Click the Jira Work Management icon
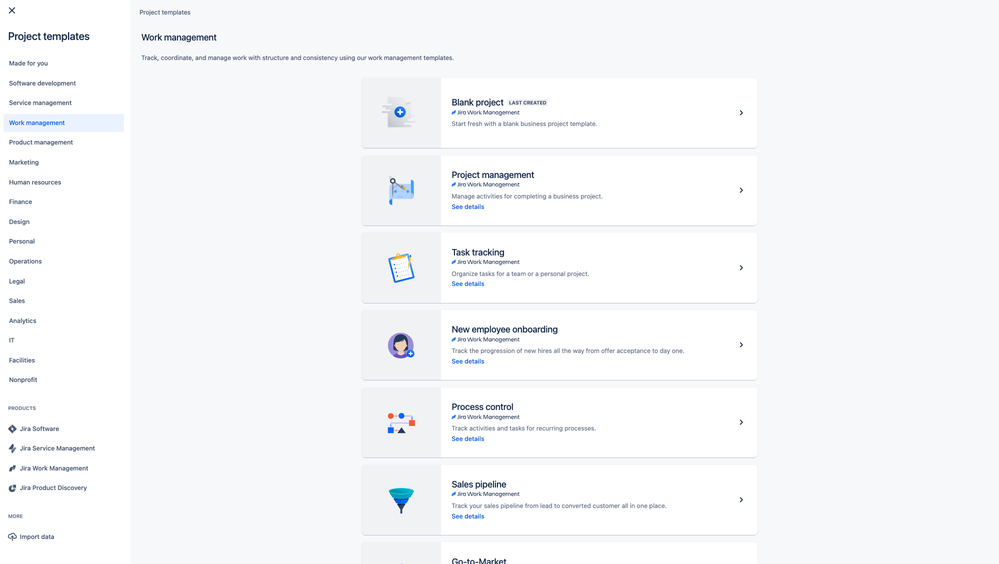The height and width of the screenshot is (564, 999). pyautogui.click(x=12, y=468)
